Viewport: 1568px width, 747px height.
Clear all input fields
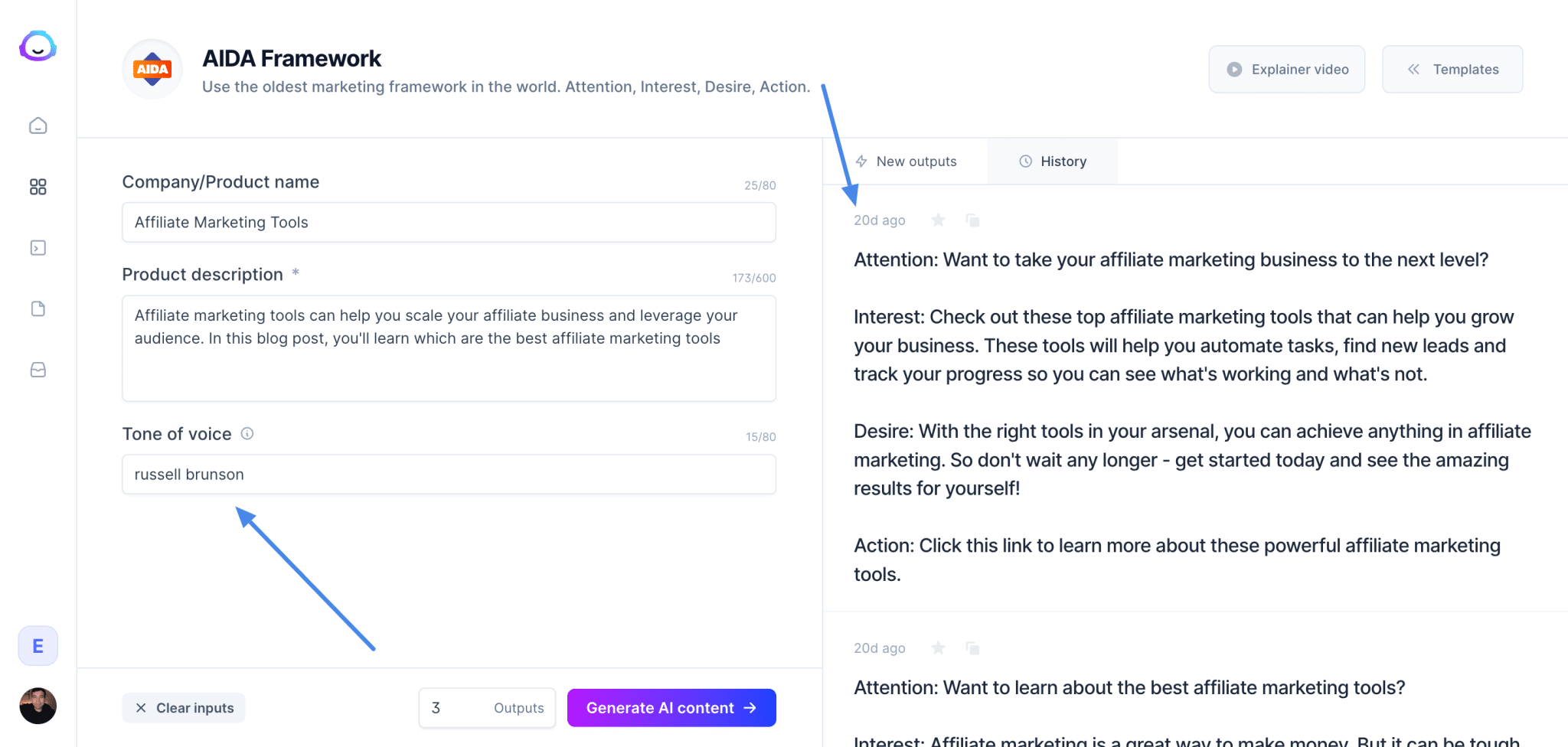(183, 707)
